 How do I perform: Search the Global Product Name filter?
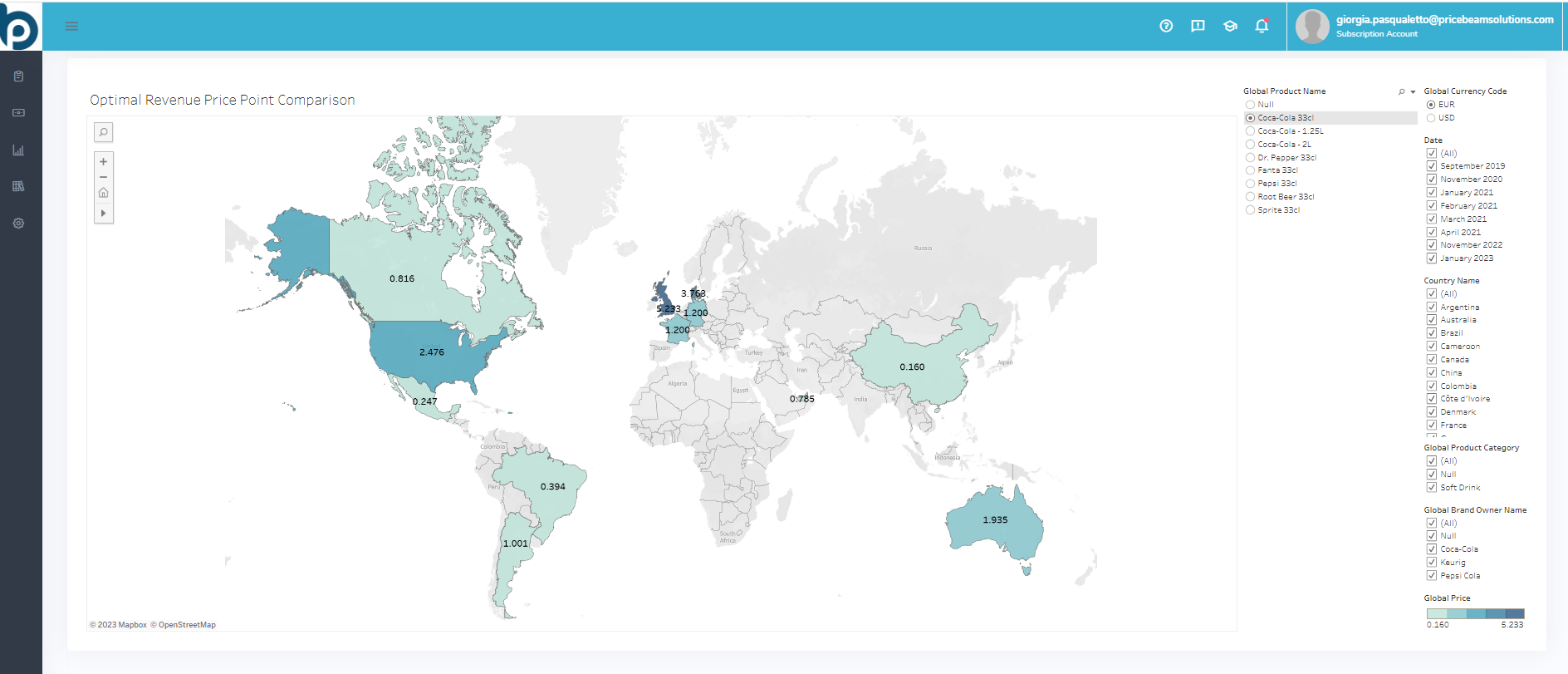pos(1402,91)
